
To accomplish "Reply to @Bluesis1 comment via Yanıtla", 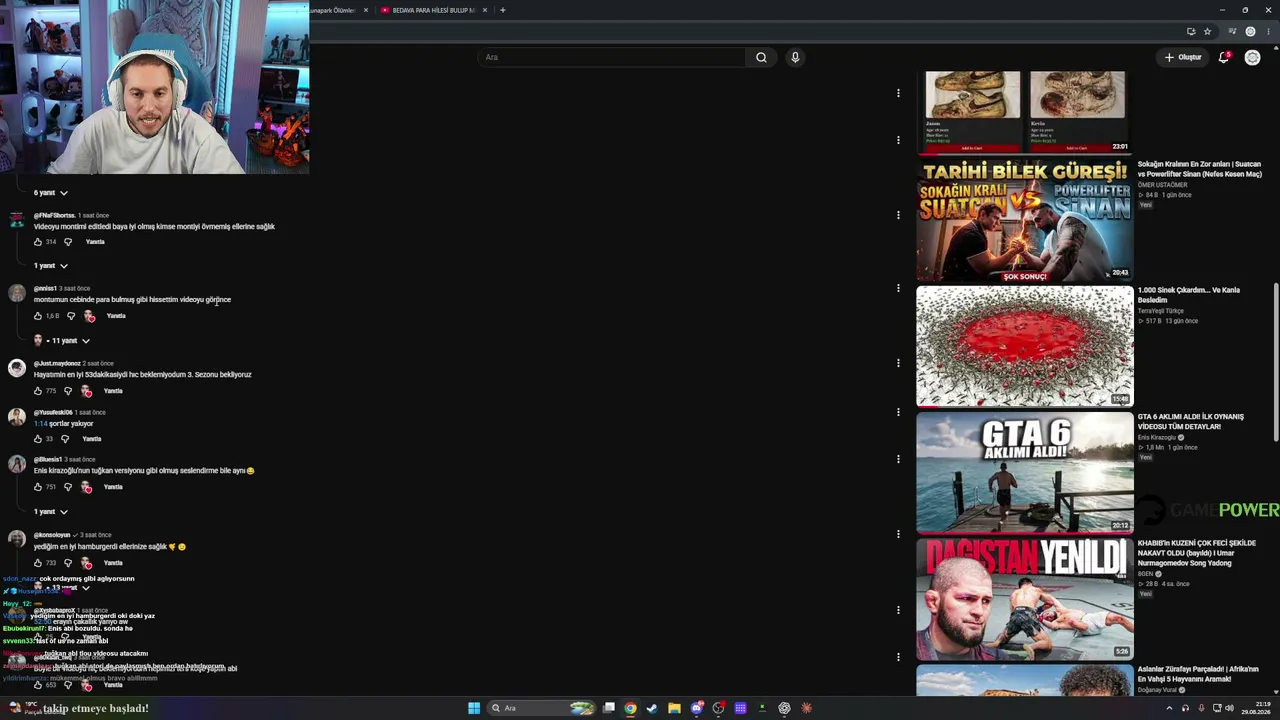I will (113, 487).
